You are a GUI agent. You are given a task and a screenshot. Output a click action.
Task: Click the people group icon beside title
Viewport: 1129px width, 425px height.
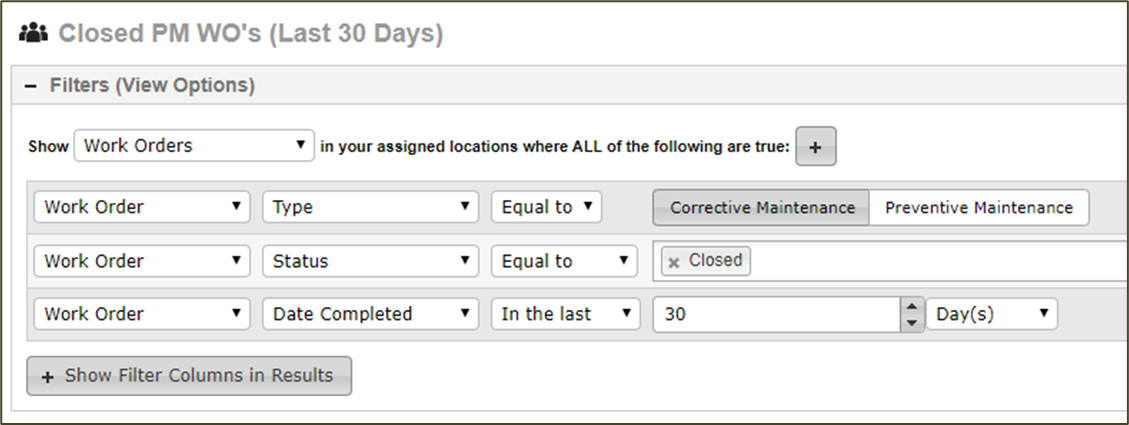[x=34, y=33]
